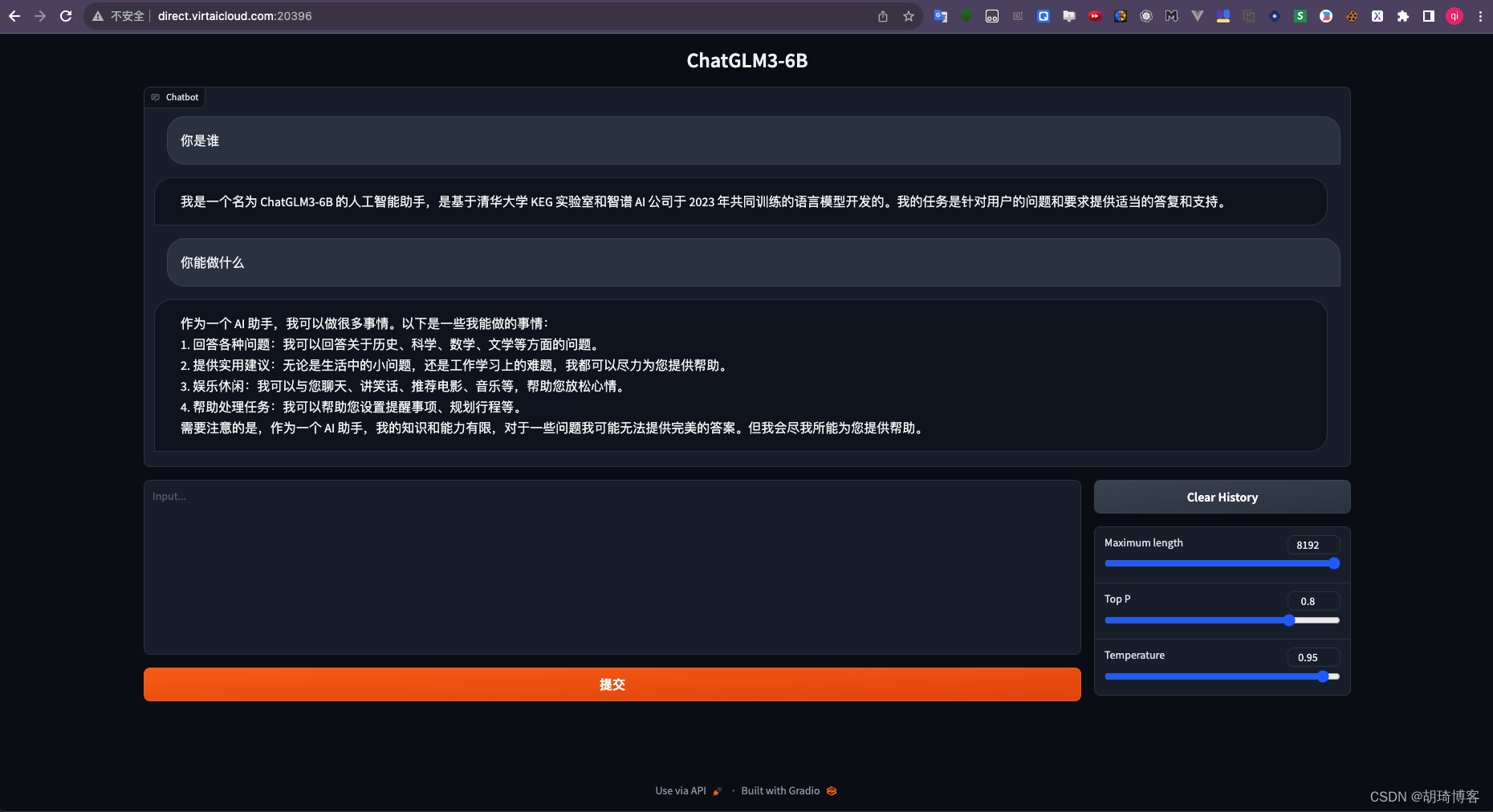
Task: Click into the Input... message textbox
Action: pyautogui.click(x=612, y=567)
